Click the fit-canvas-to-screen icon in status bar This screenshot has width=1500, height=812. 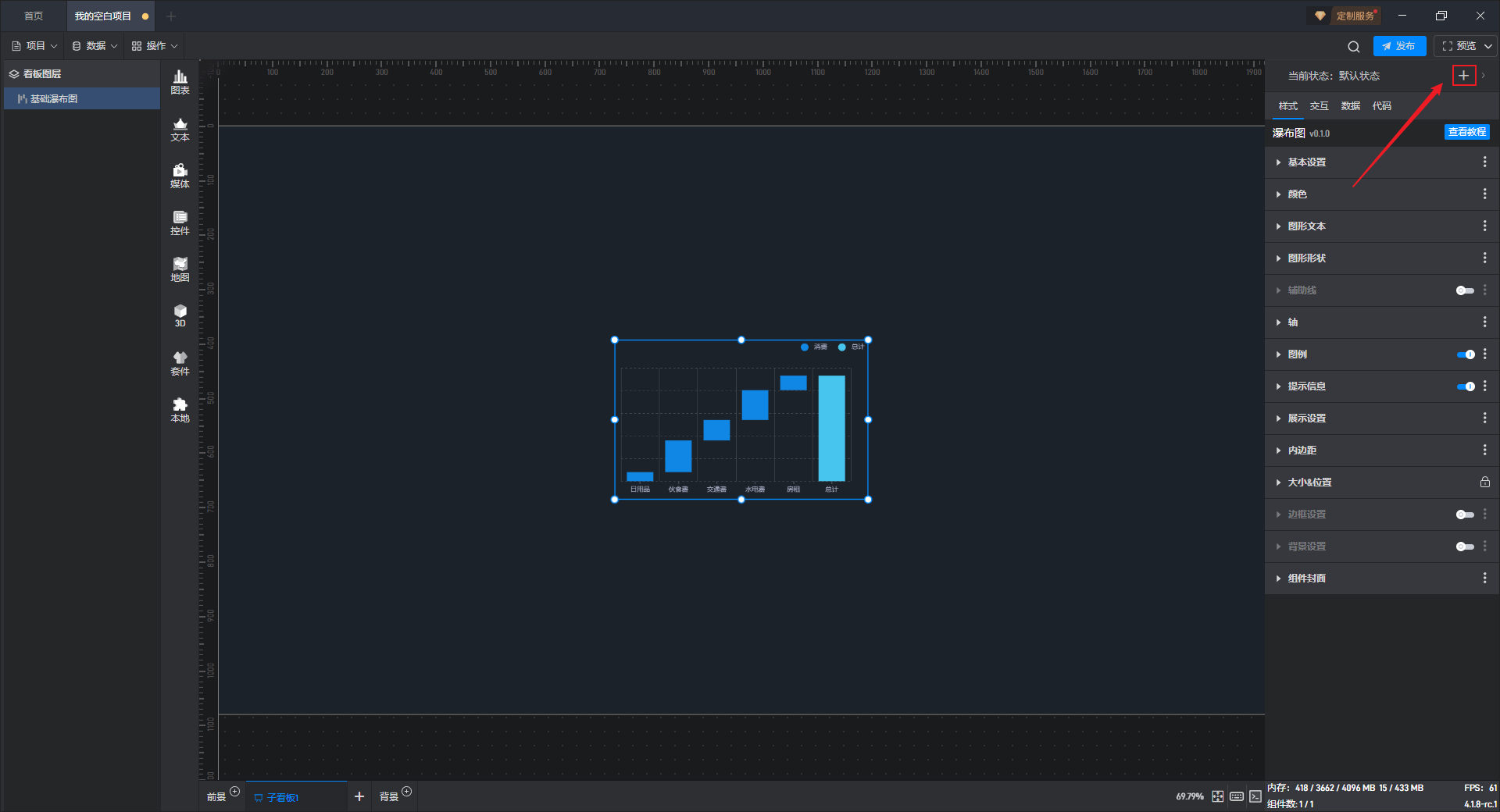(1218, 796)
